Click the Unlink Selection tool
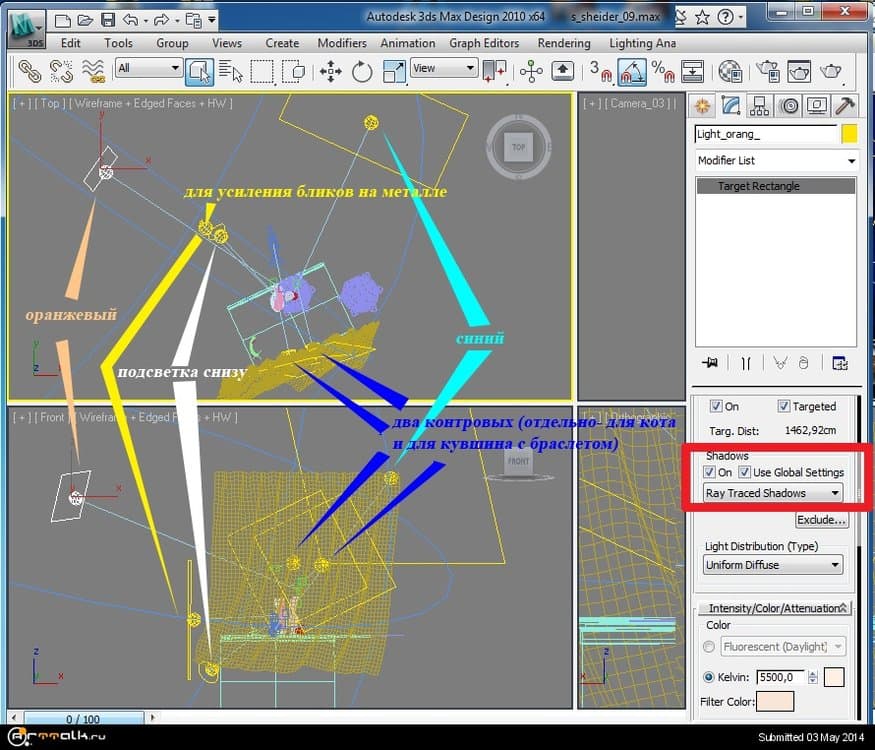This screenshot has width=875, height=750. click(x=61, y=71)
